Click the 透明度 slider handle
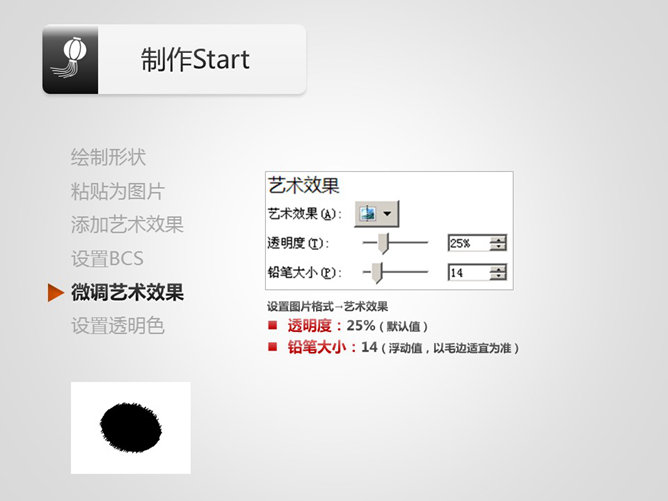Screen dimensions: 668x501 (382, 243)
